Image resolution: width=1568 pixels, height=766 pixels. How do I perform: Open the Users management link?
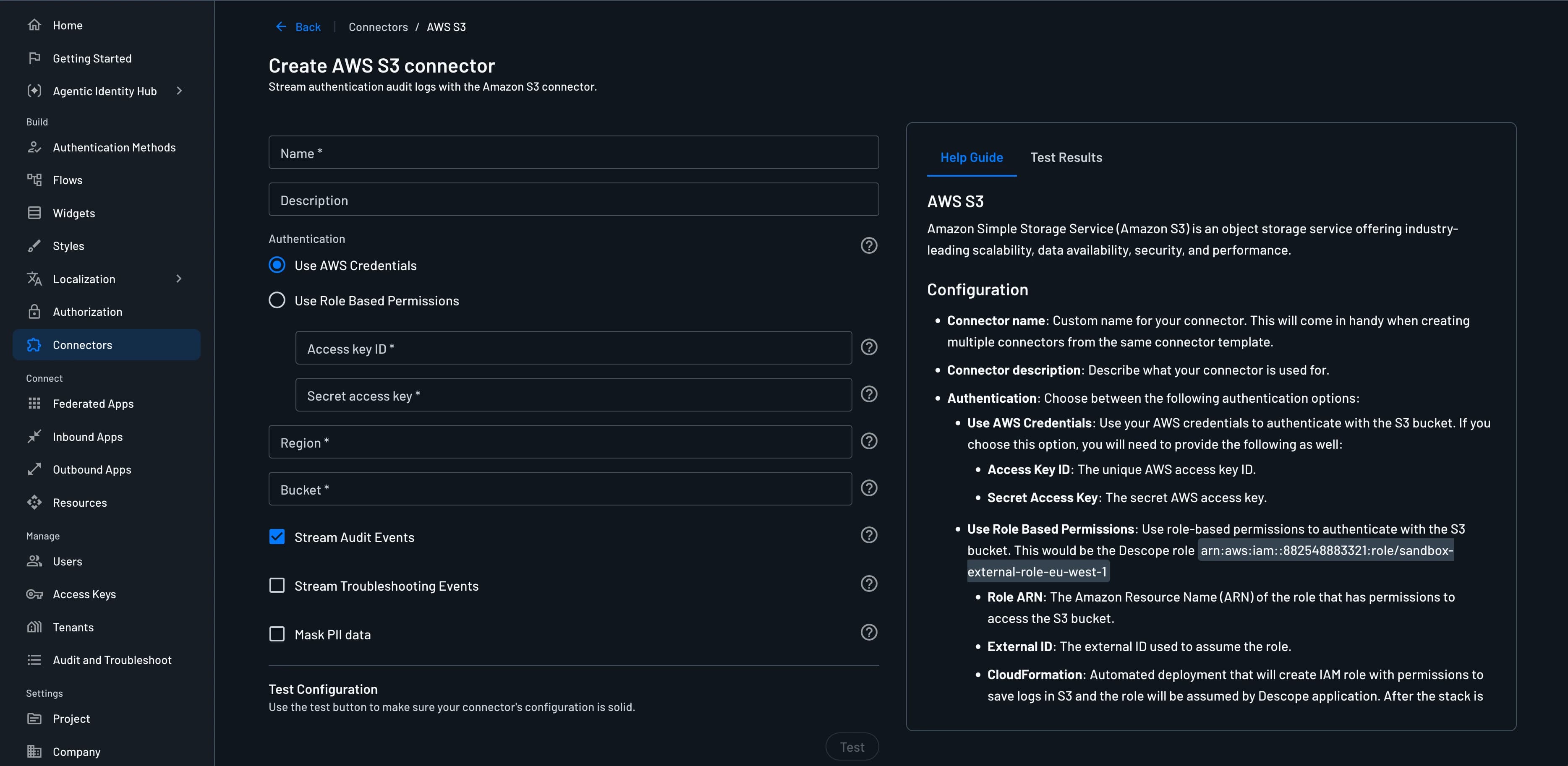click(x=107, y=561)
